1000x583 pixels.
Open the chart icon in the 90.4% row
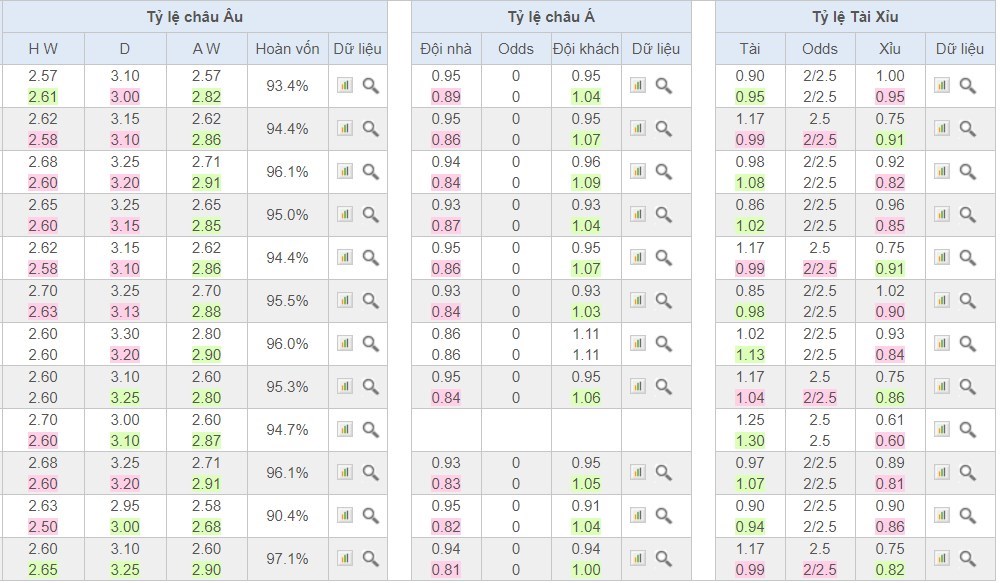click(345, 516)
